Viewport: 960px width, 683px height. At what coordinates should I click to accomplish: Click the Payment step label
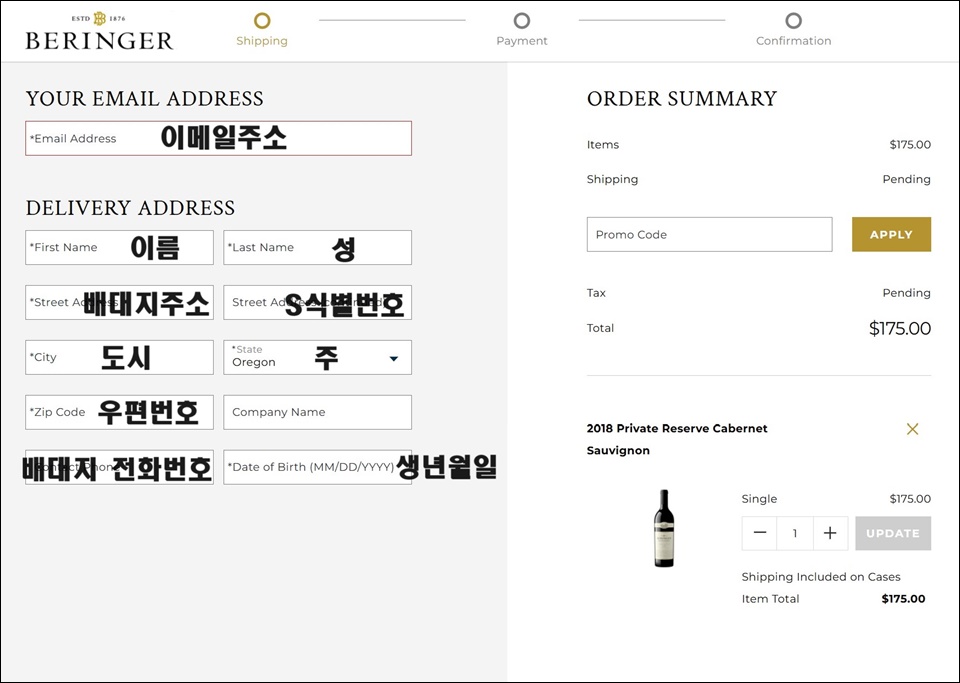(x=522, y=41)
